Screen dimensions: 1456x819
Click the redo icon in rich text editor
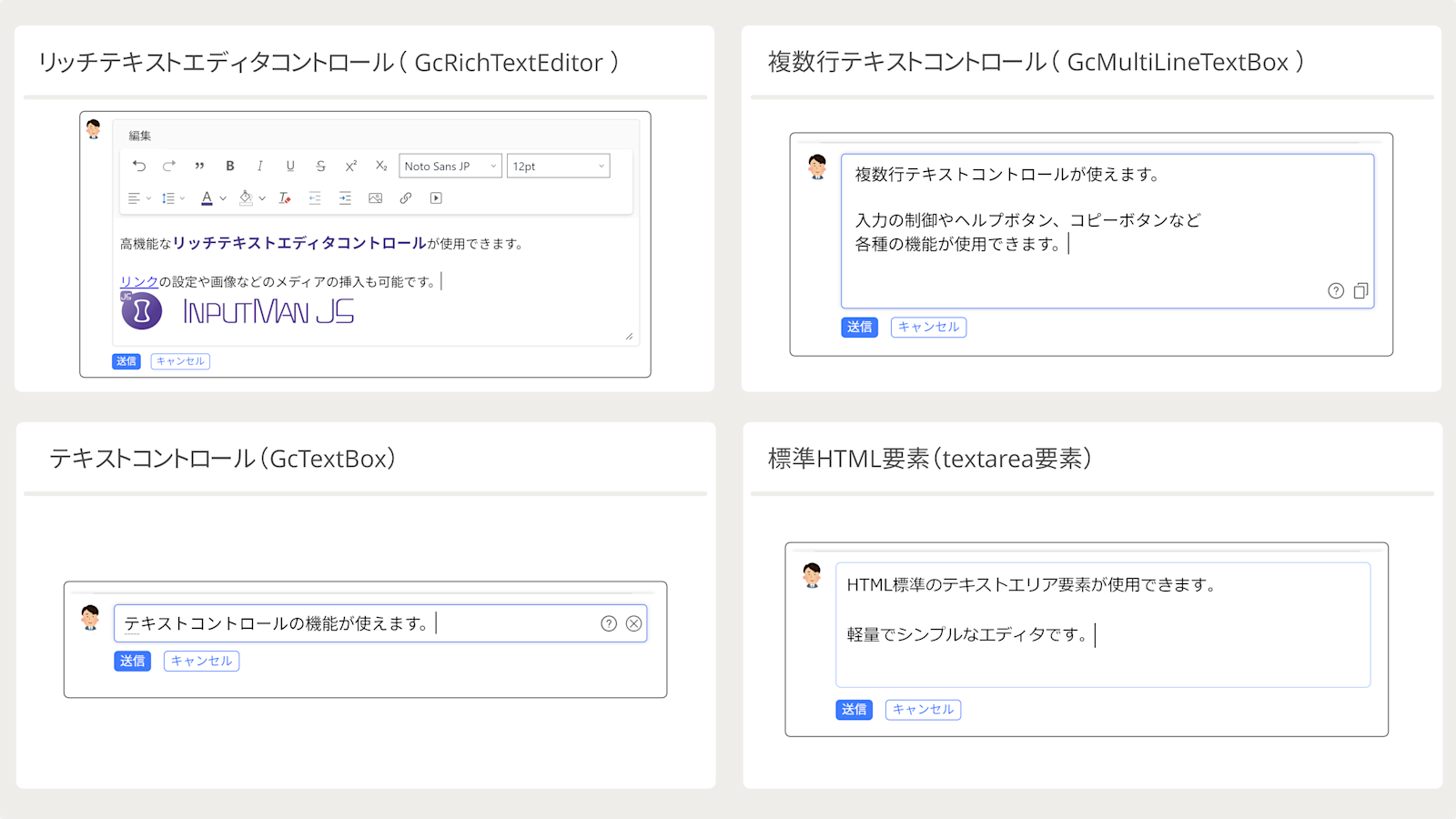(x=169, y=166)
